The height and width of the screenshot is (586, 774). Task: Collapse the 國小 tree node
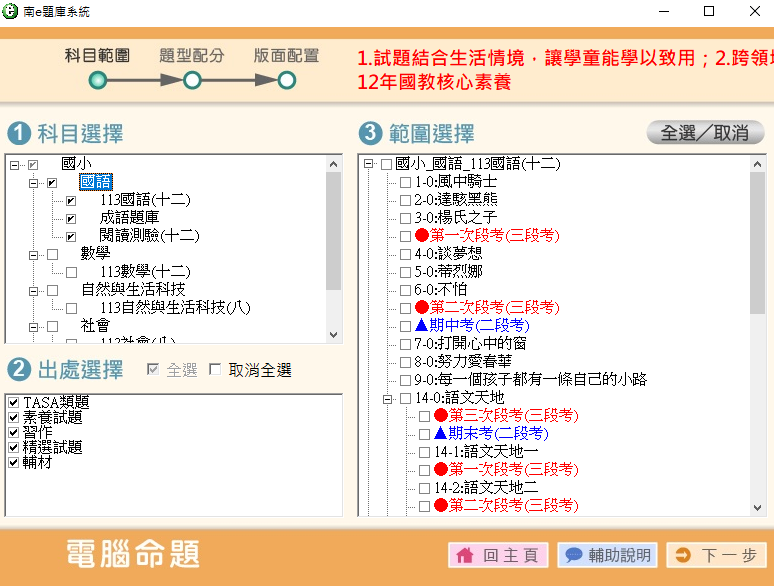point(14,164)
